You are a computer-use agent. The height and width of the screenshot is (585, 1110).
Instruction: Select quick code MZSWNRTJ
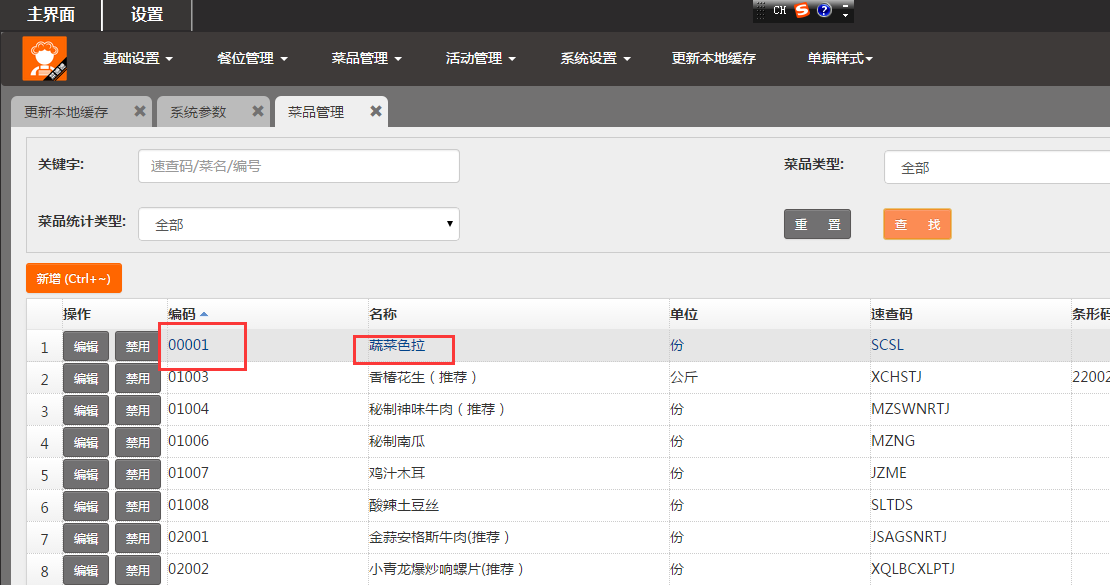coord(910,409)
